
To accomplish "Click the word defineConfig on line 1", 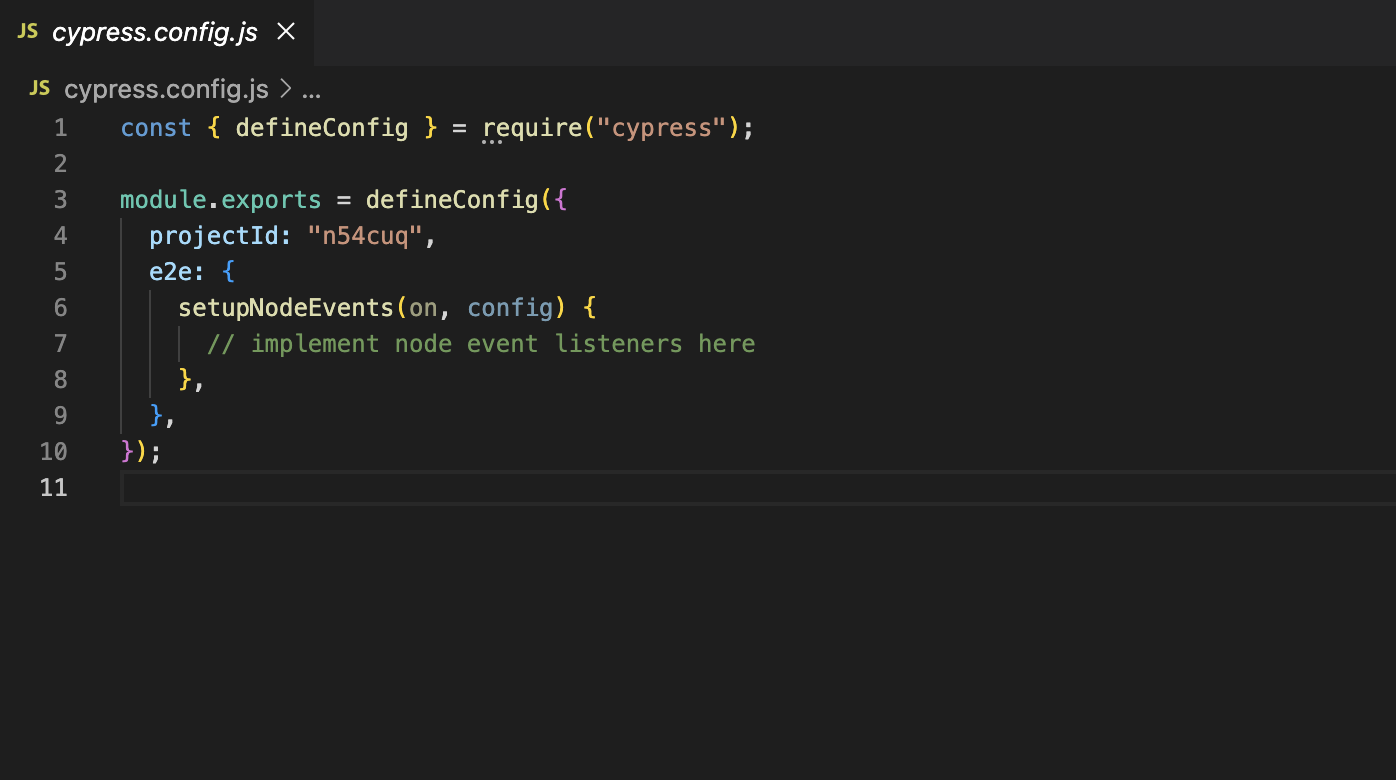I will (322, 127).
